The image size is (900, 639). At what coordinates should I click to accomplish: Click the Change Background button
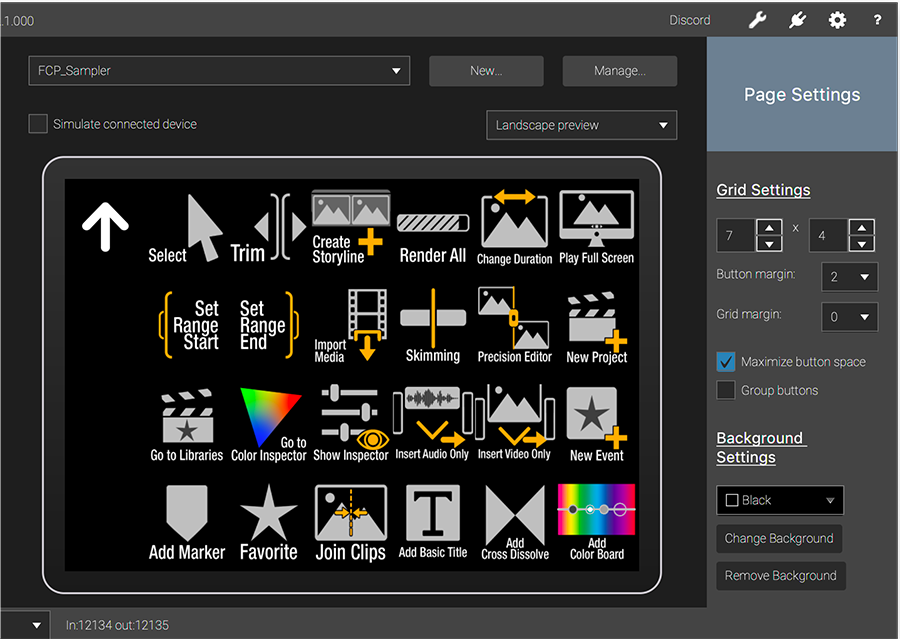point(779,538)
